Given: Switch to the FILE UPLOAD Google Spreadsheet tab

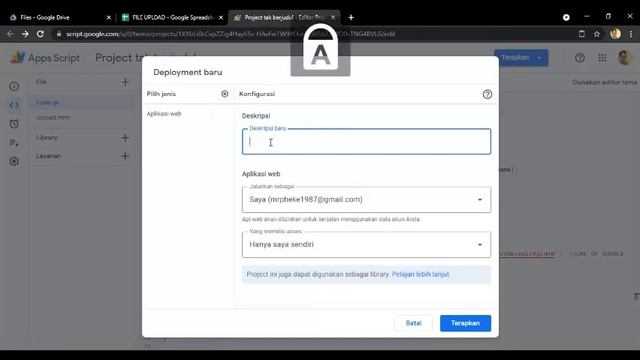Looking at the screenshot, I should [x=172, y=18].
